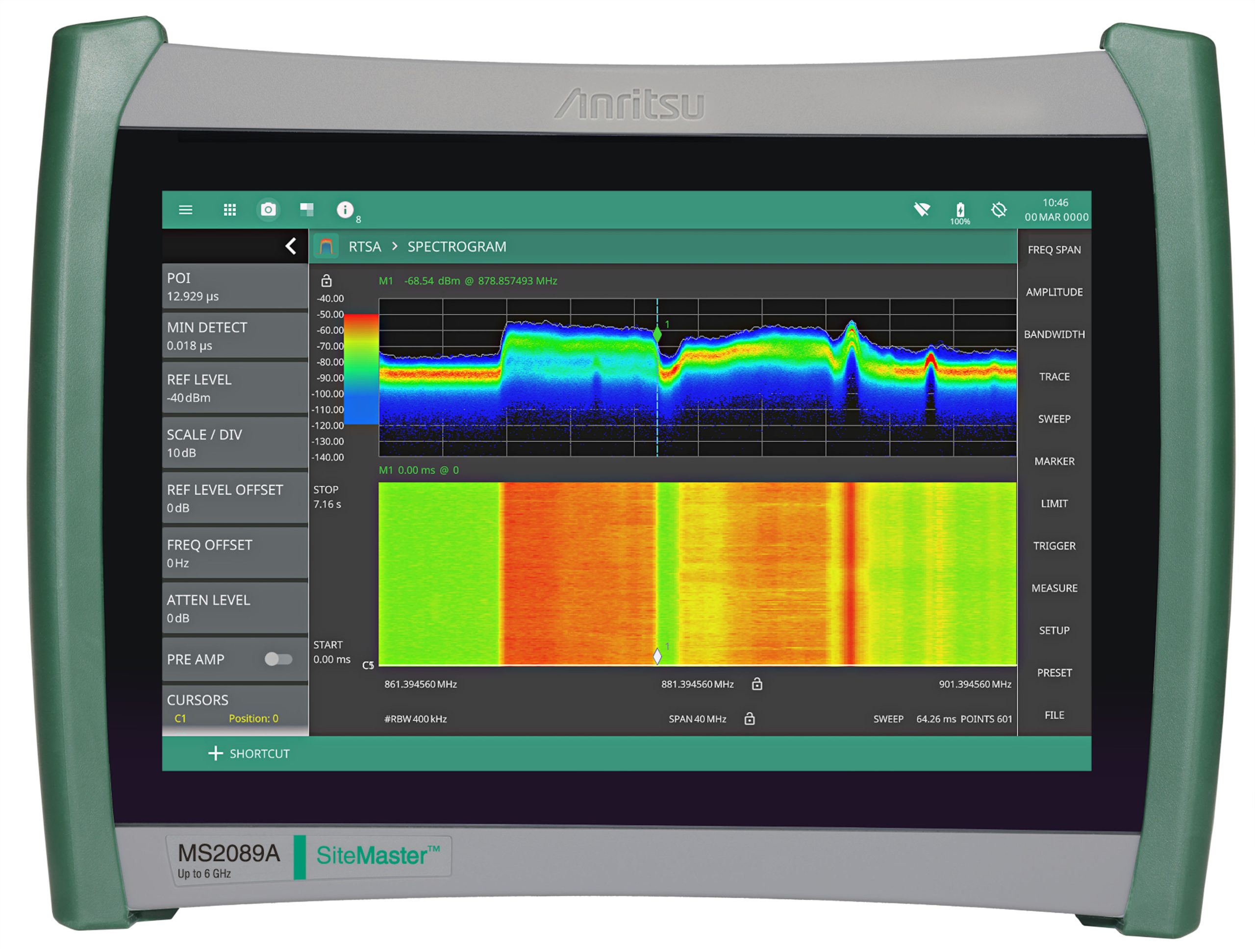Click the WiFi status icon
The image size is (1255, 952).
tap(922, 209)
